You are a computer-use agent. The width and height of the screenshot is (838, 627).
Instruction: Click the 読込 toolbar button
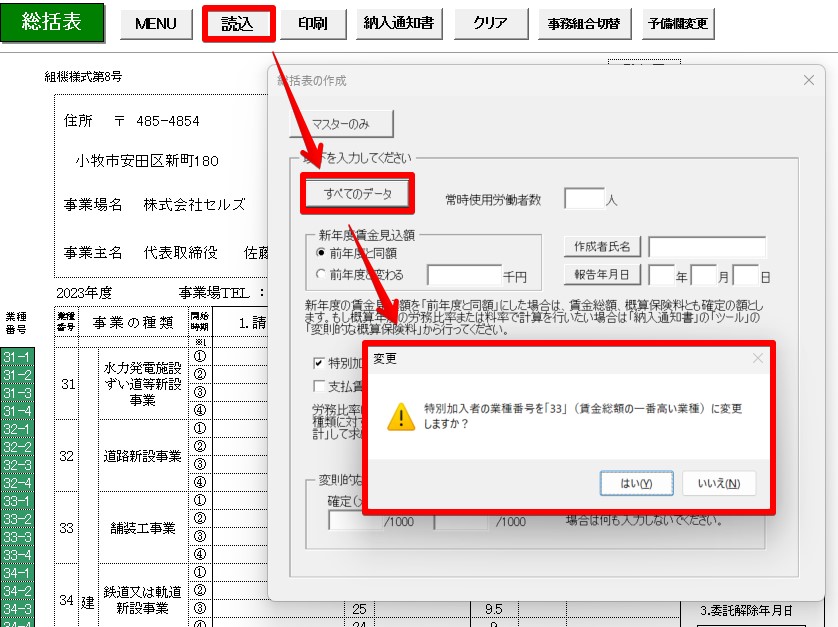238,24
